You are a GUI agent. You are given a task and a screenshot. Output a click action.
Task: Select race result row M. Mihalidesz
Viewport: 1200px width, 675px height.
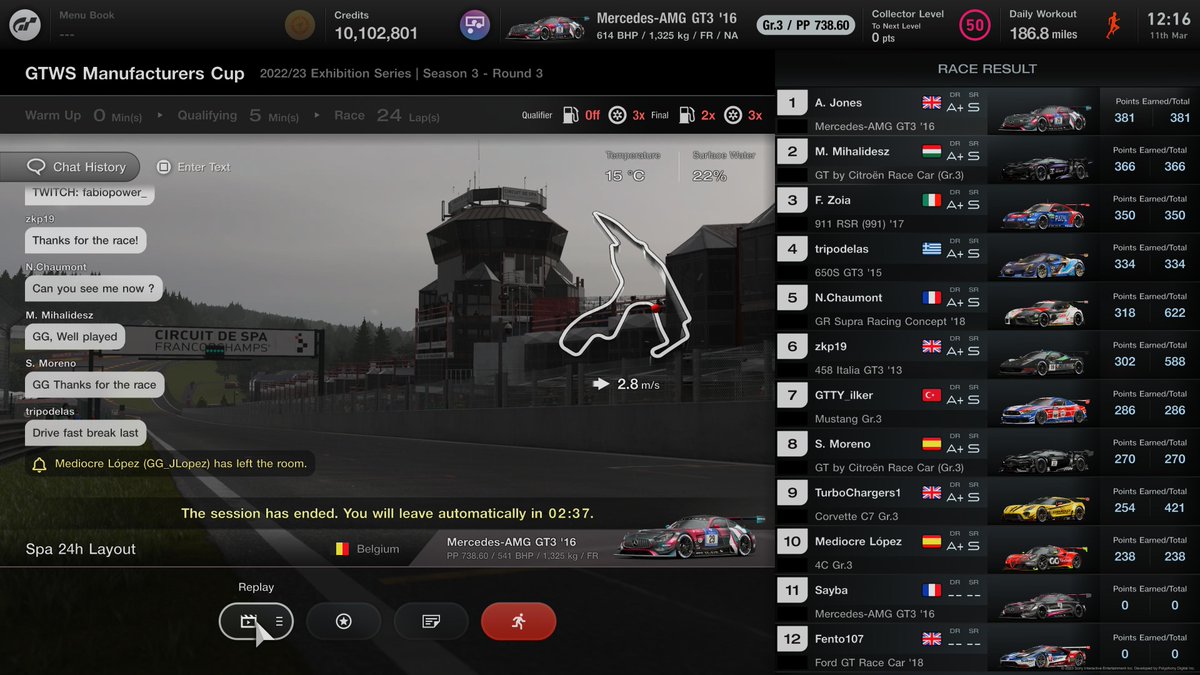[x=987, y=160]
